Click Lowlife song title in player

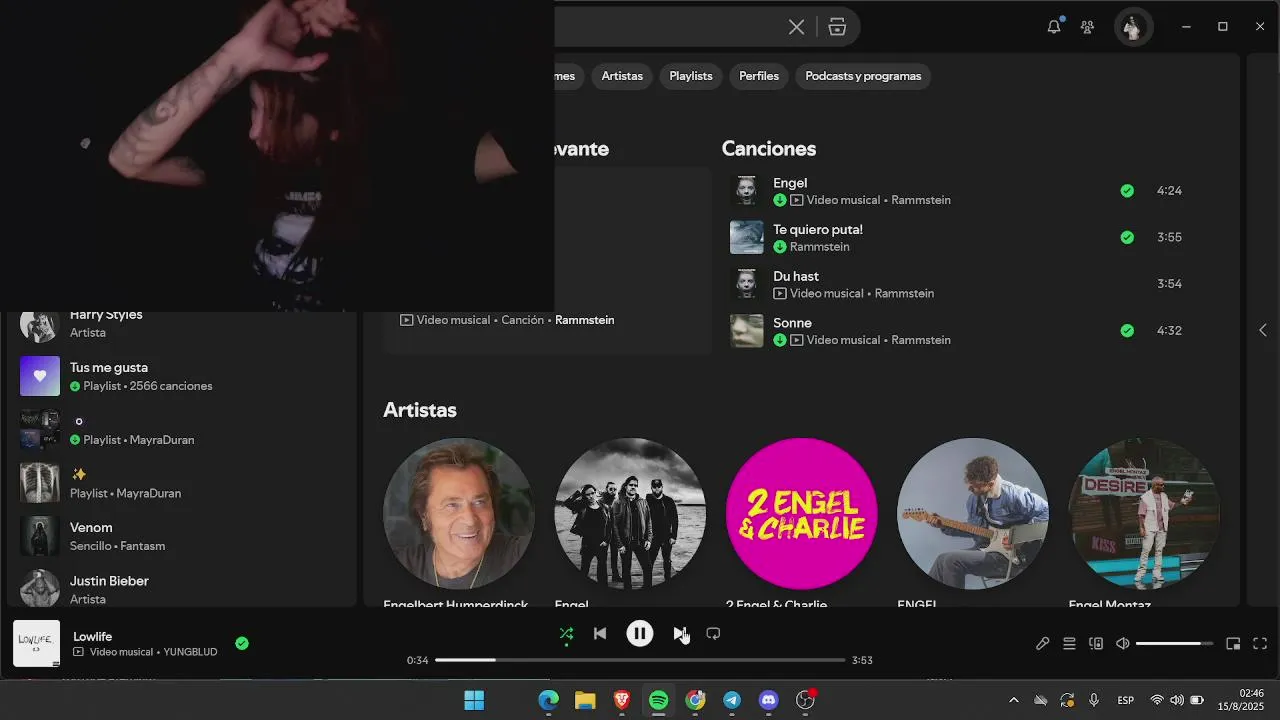pos(93,636)
